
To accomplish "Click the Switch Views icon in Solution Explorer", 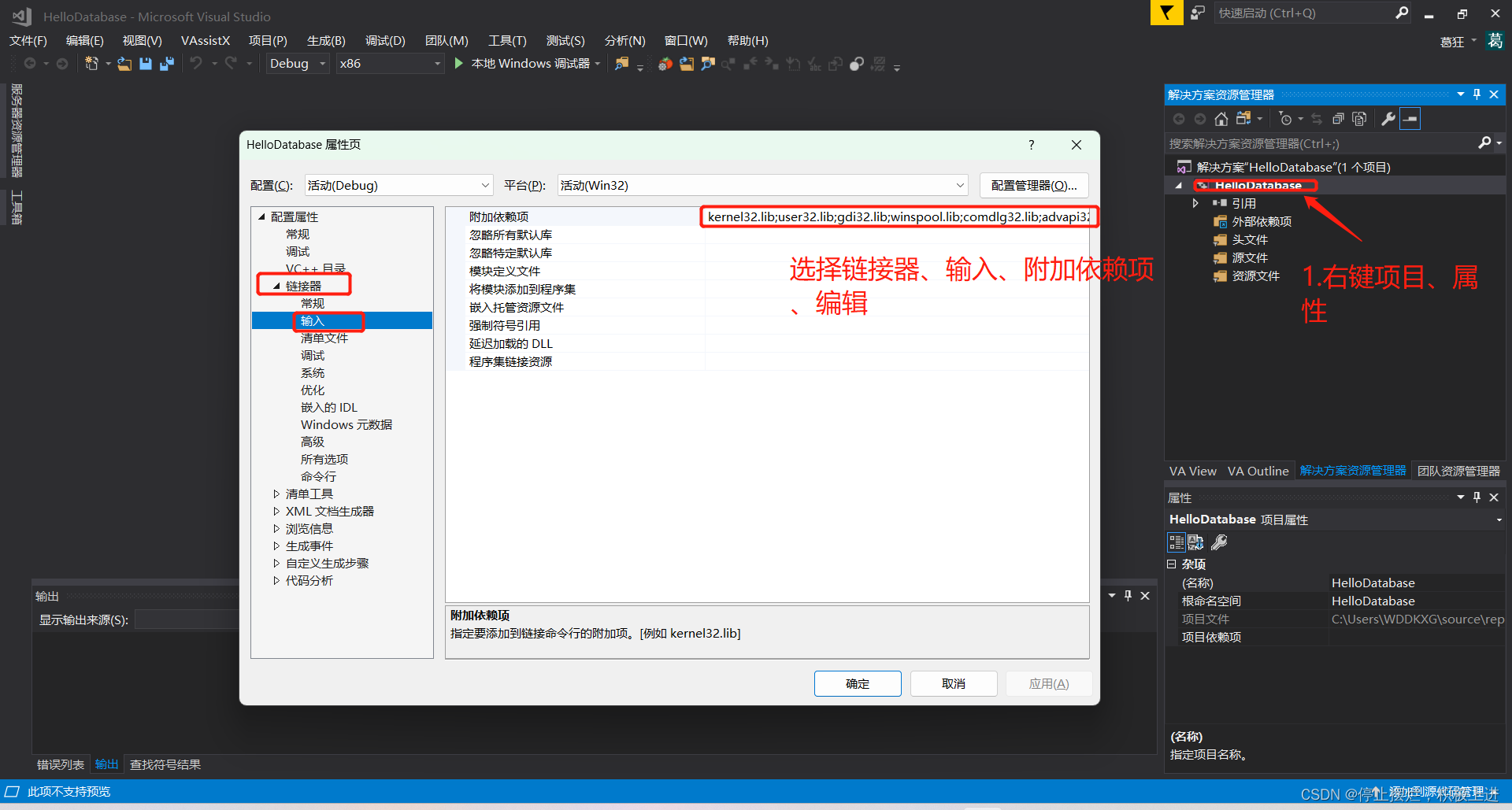I will (1243, 119).
